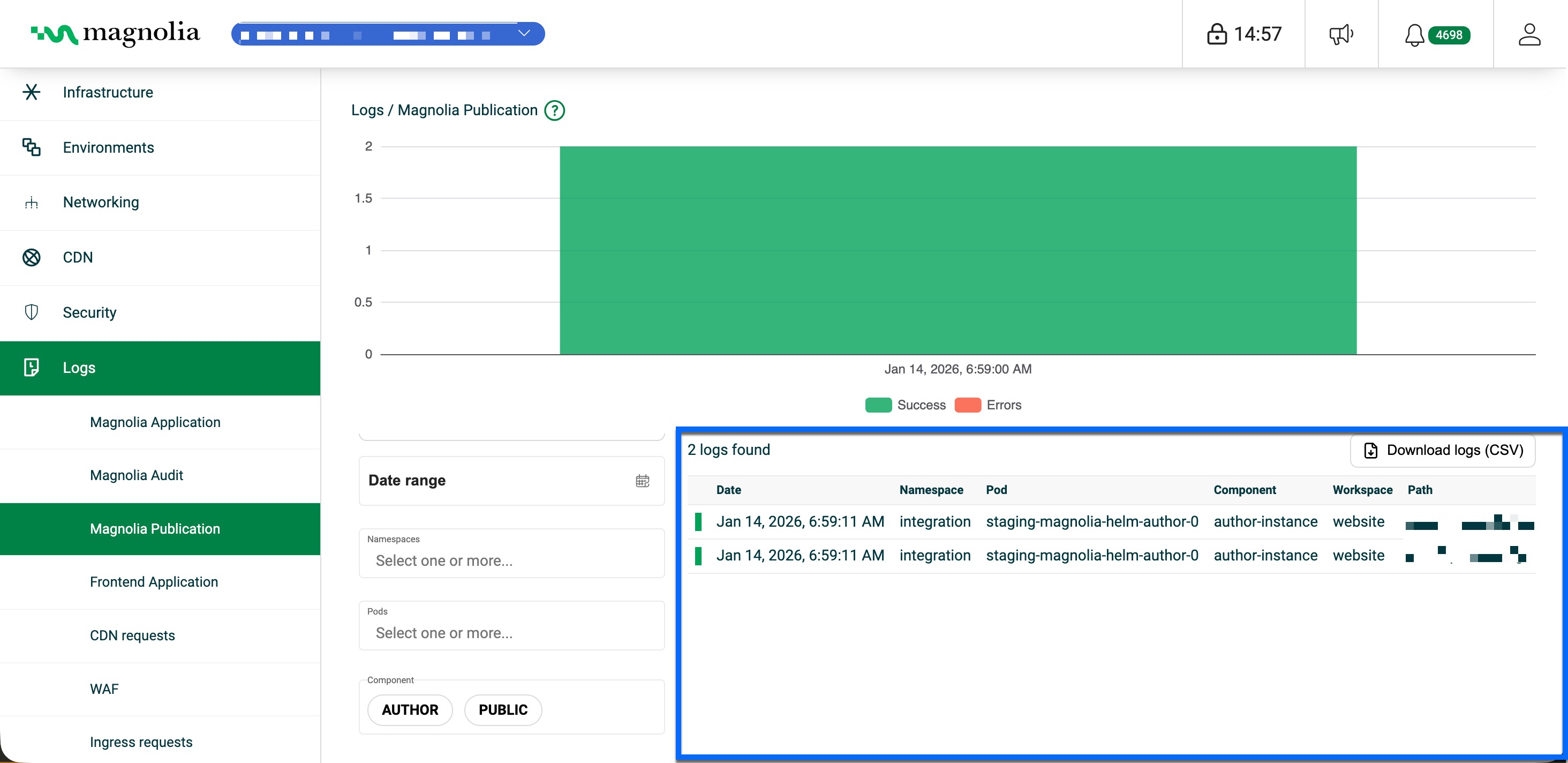
Task: Open the date range calendar picker
Action: tap(643, 481)
